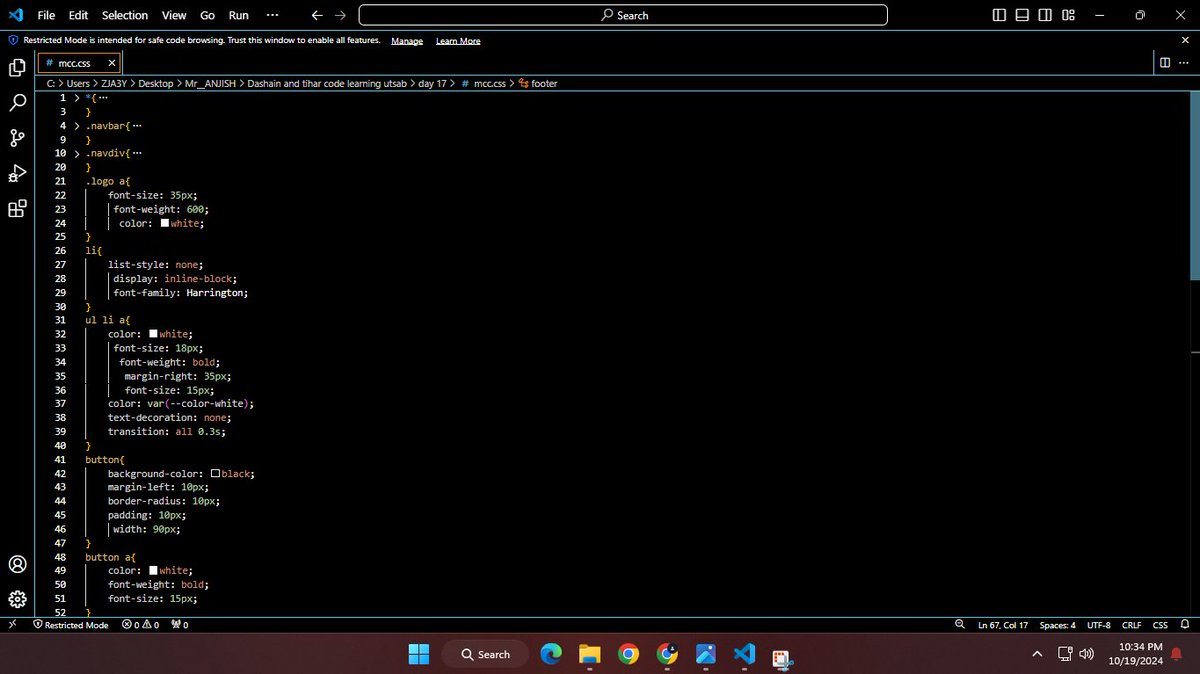Click the Manage link in restricted mode banner
The height and width of the screenshot is (674, 1200).
pos(407,41)
